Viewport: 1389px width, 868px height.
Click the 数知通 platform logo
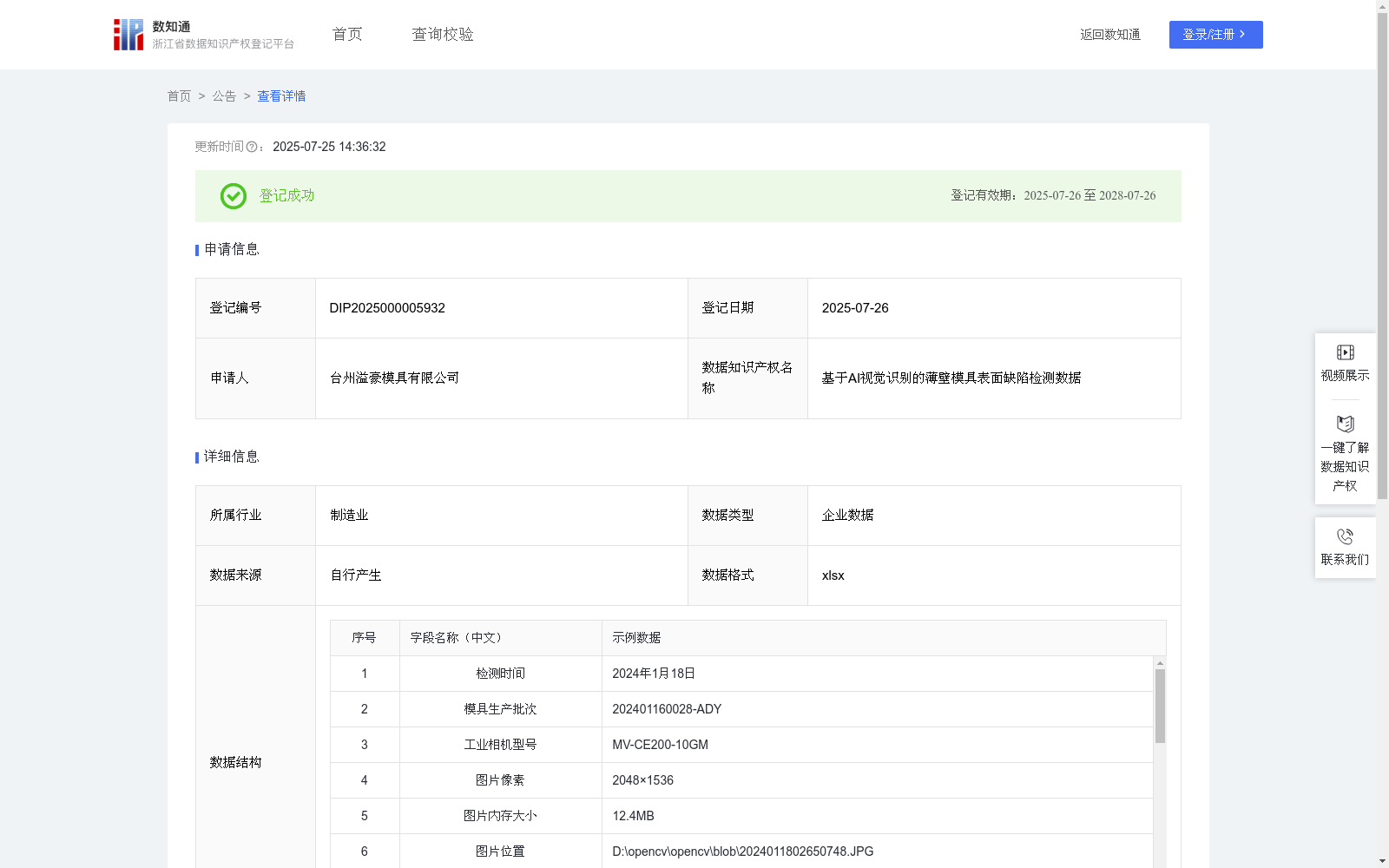[203, 35]
